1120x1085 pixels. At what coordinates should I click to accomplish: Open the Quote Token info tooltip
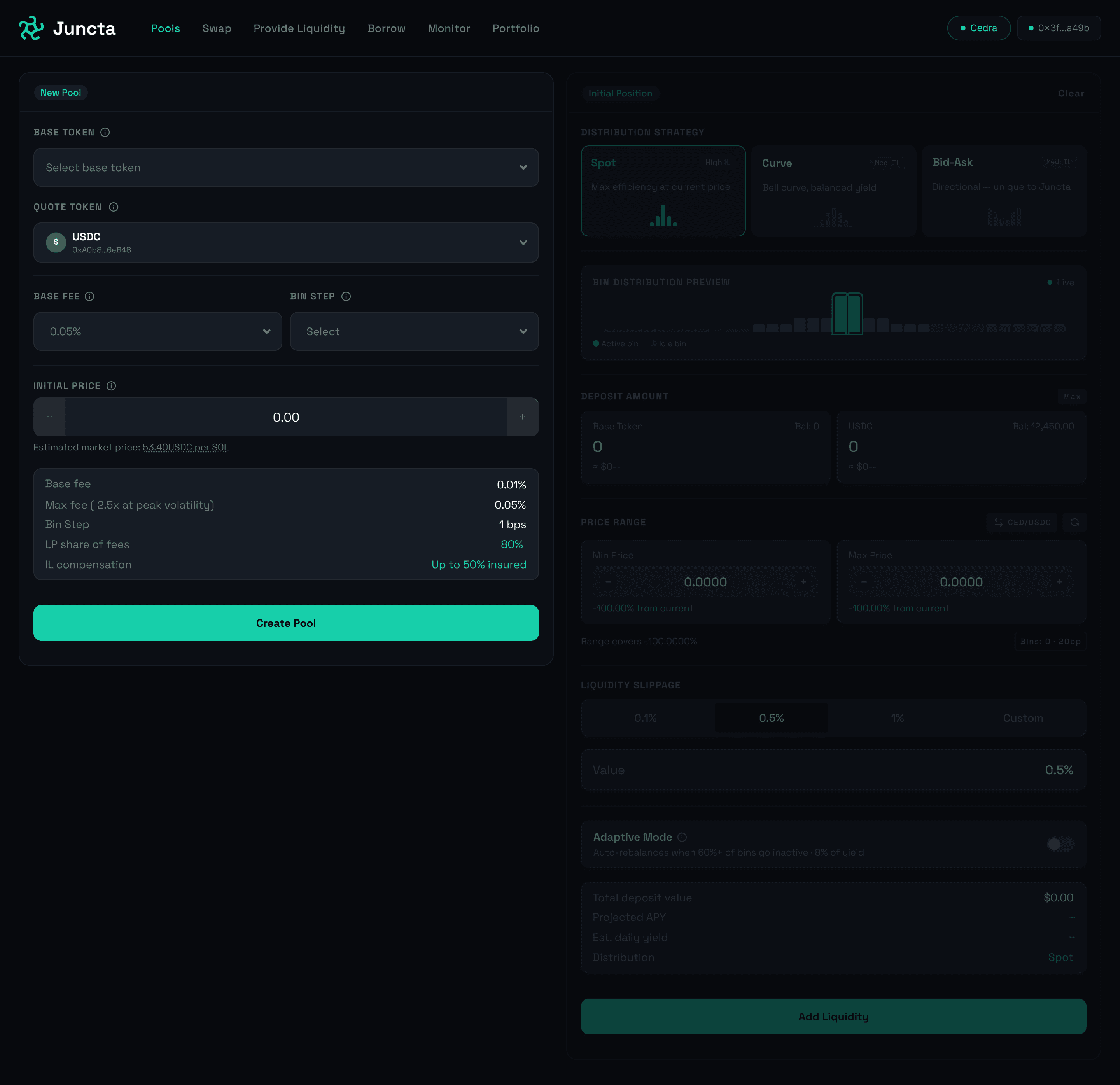tap(114, 207)
